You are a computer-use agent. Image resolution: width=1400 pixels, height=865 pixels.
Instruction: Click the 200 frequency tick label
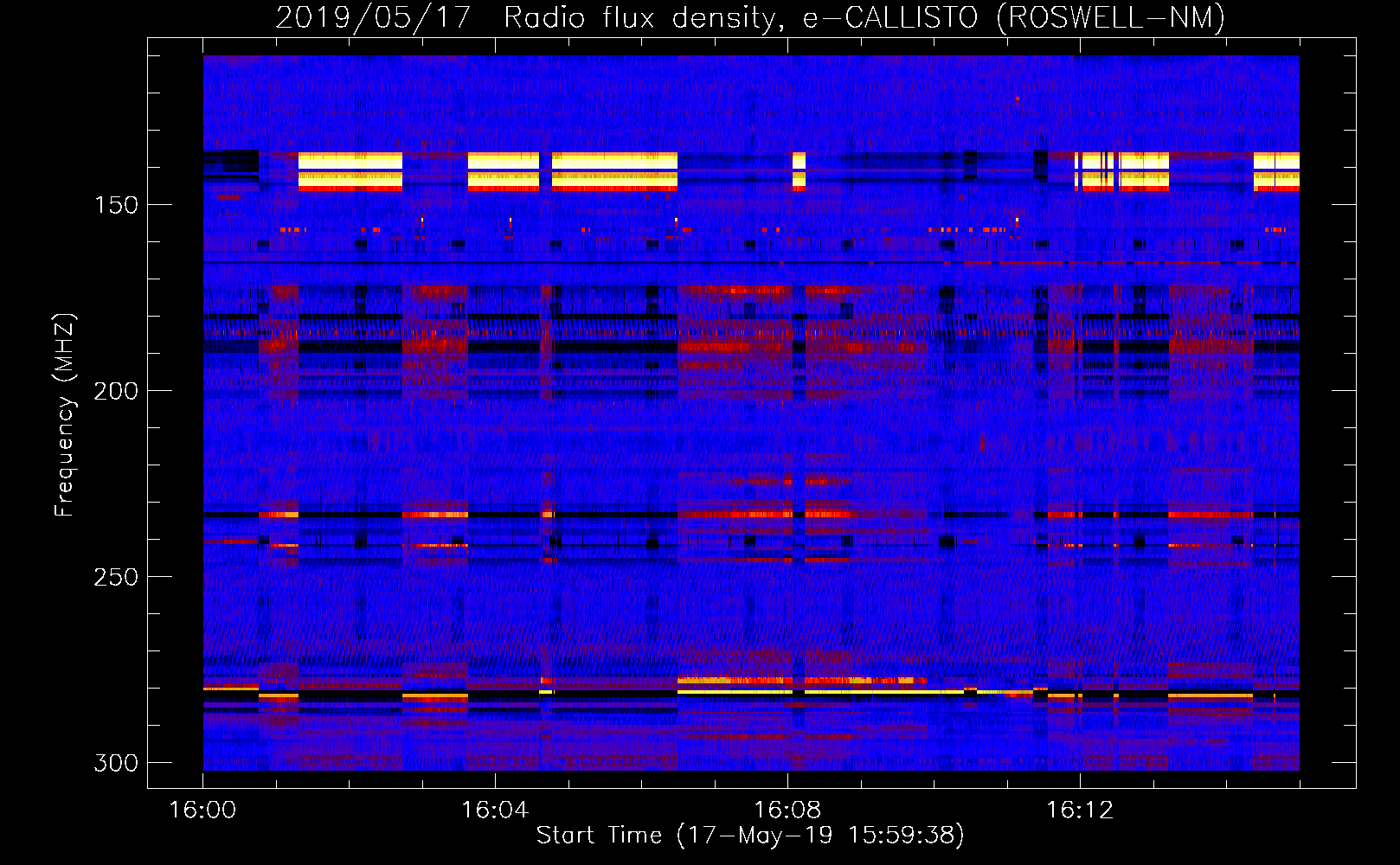point(116,391)
